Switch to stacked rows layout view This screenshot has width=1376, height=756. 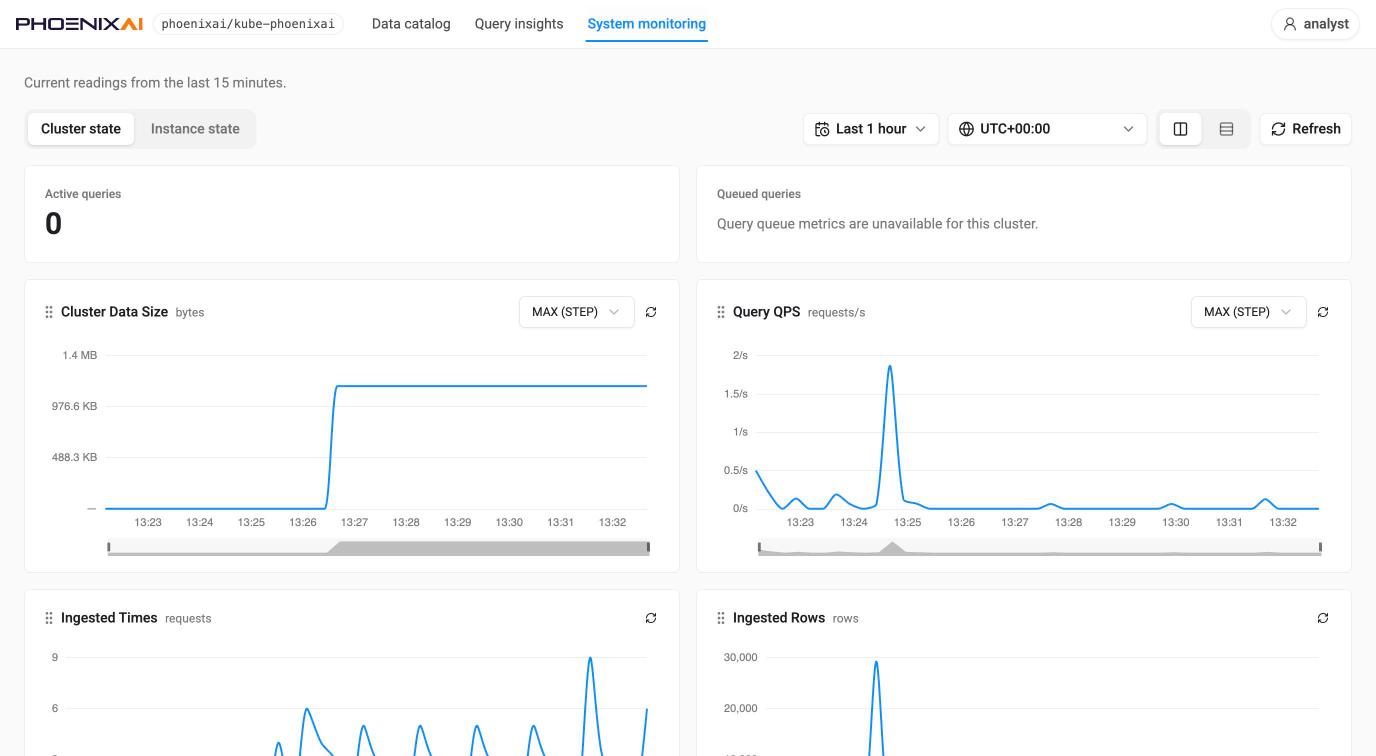click(1226, 129)
